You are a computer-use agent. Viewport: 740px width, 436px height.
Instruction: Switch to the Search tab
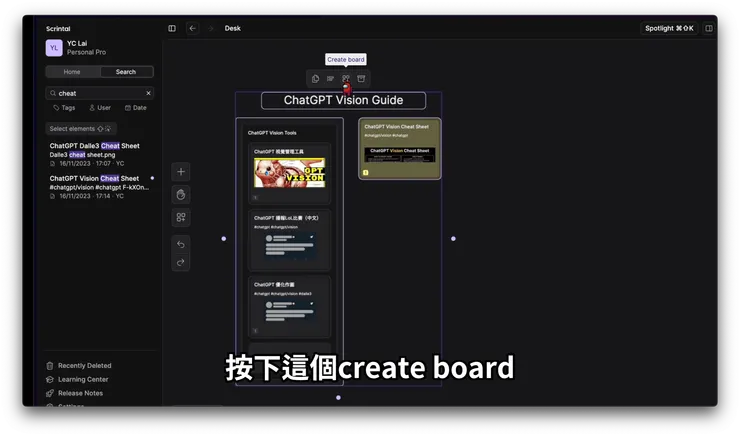[x=126, y=72]
